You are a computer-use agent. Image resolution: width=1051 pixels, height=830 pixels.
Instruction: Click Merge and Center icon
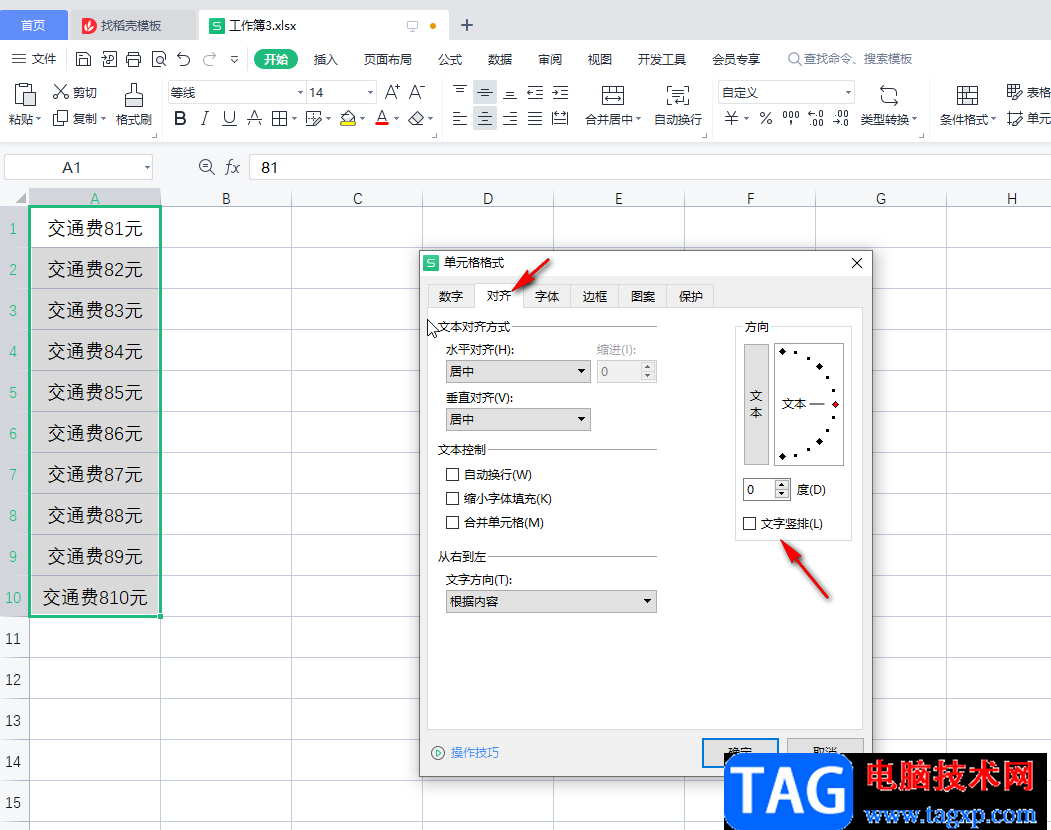coord(613,95)
